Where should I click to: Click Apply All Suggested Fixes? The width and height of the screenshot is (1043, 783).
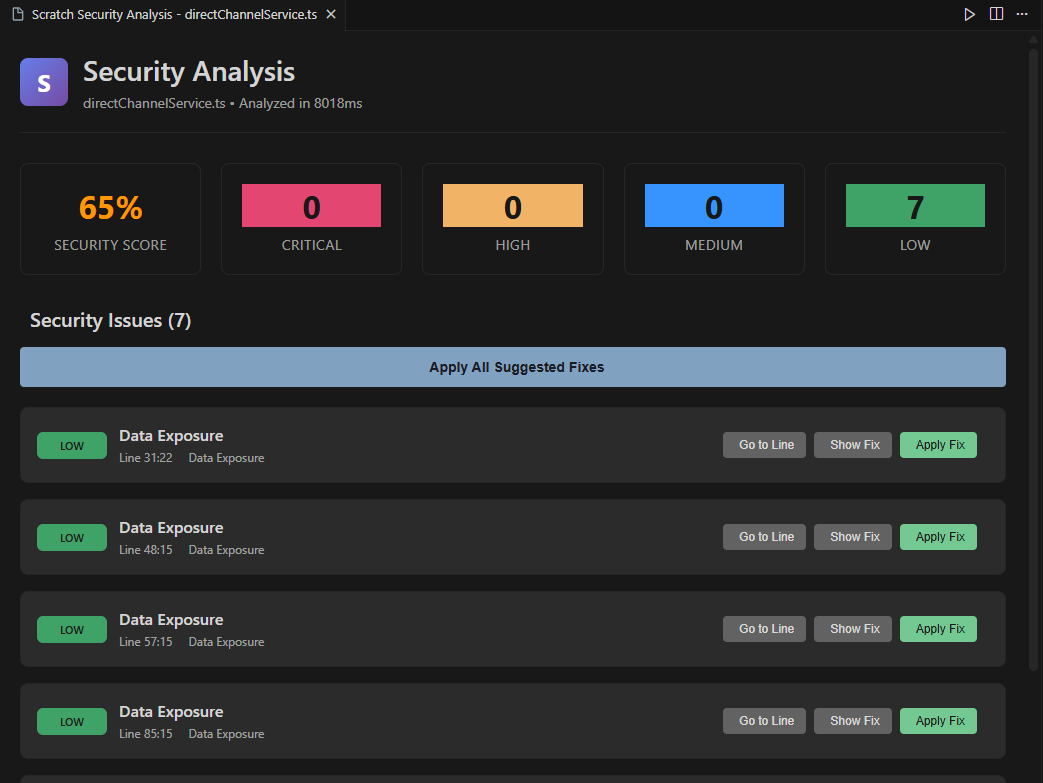(x=512, y=367)
